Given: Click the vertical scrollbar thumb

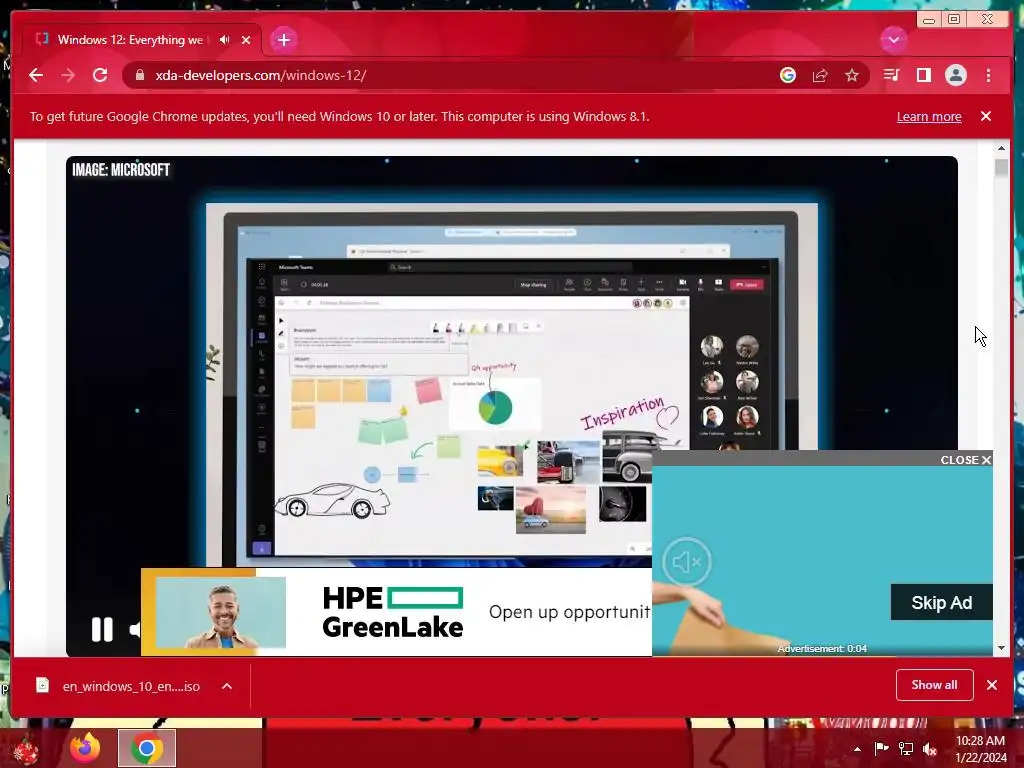Looking at the screenshot, I should (x=1001, y=167).
